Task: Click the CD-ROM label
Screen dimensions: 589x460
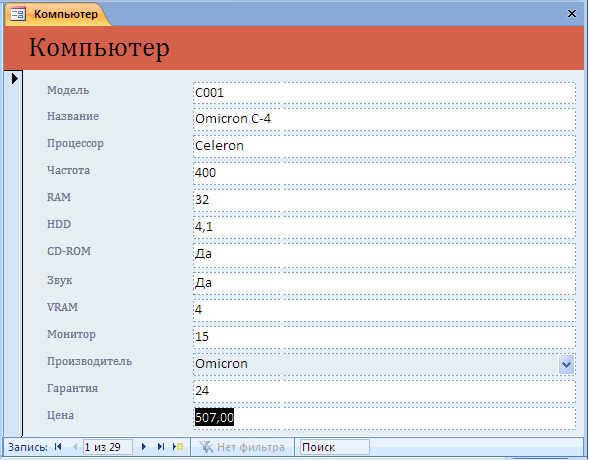Action: click(69, 252)
